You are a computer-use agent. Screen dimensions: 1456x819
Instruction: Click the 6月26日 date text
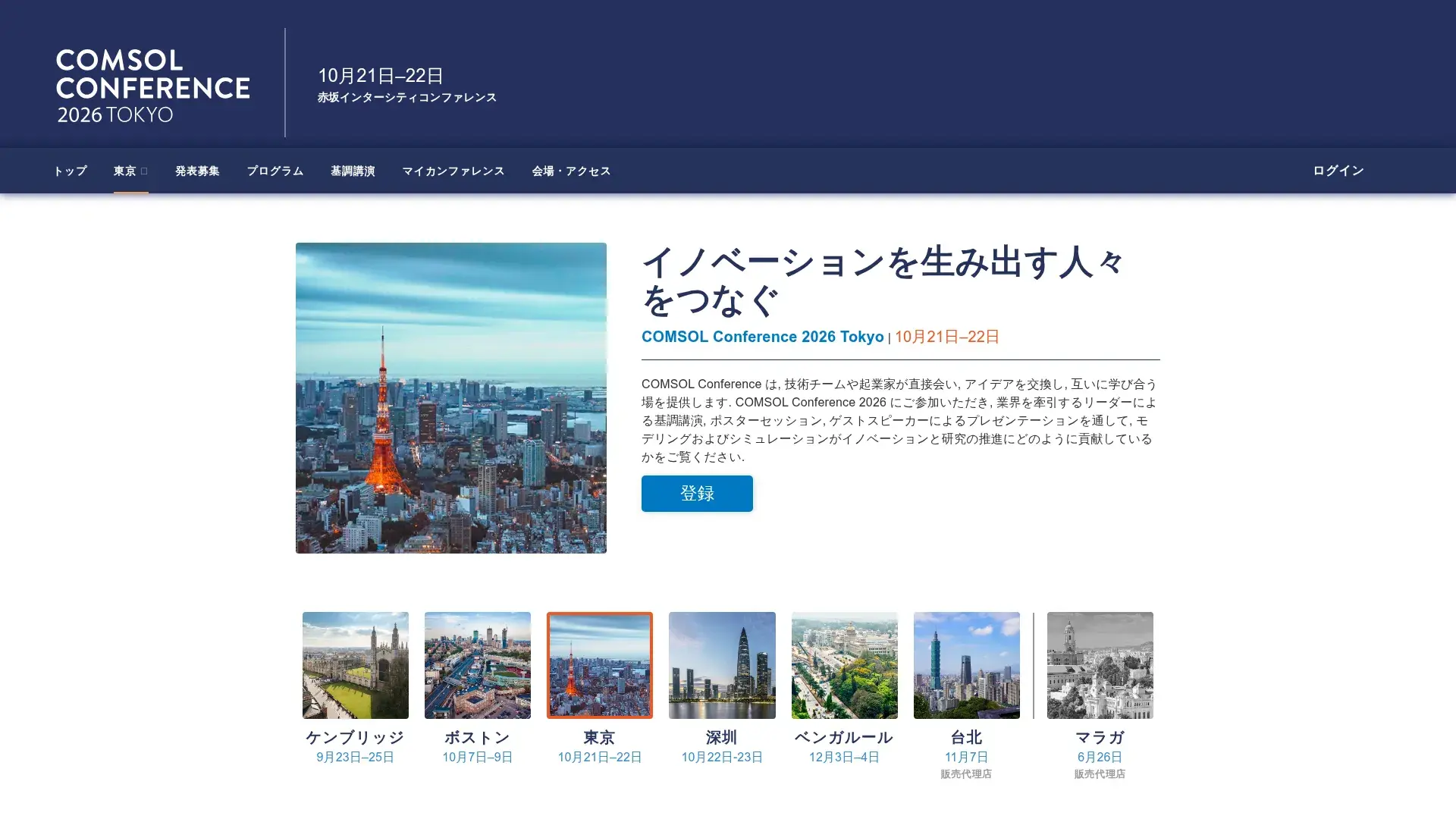click(1100, 758)
